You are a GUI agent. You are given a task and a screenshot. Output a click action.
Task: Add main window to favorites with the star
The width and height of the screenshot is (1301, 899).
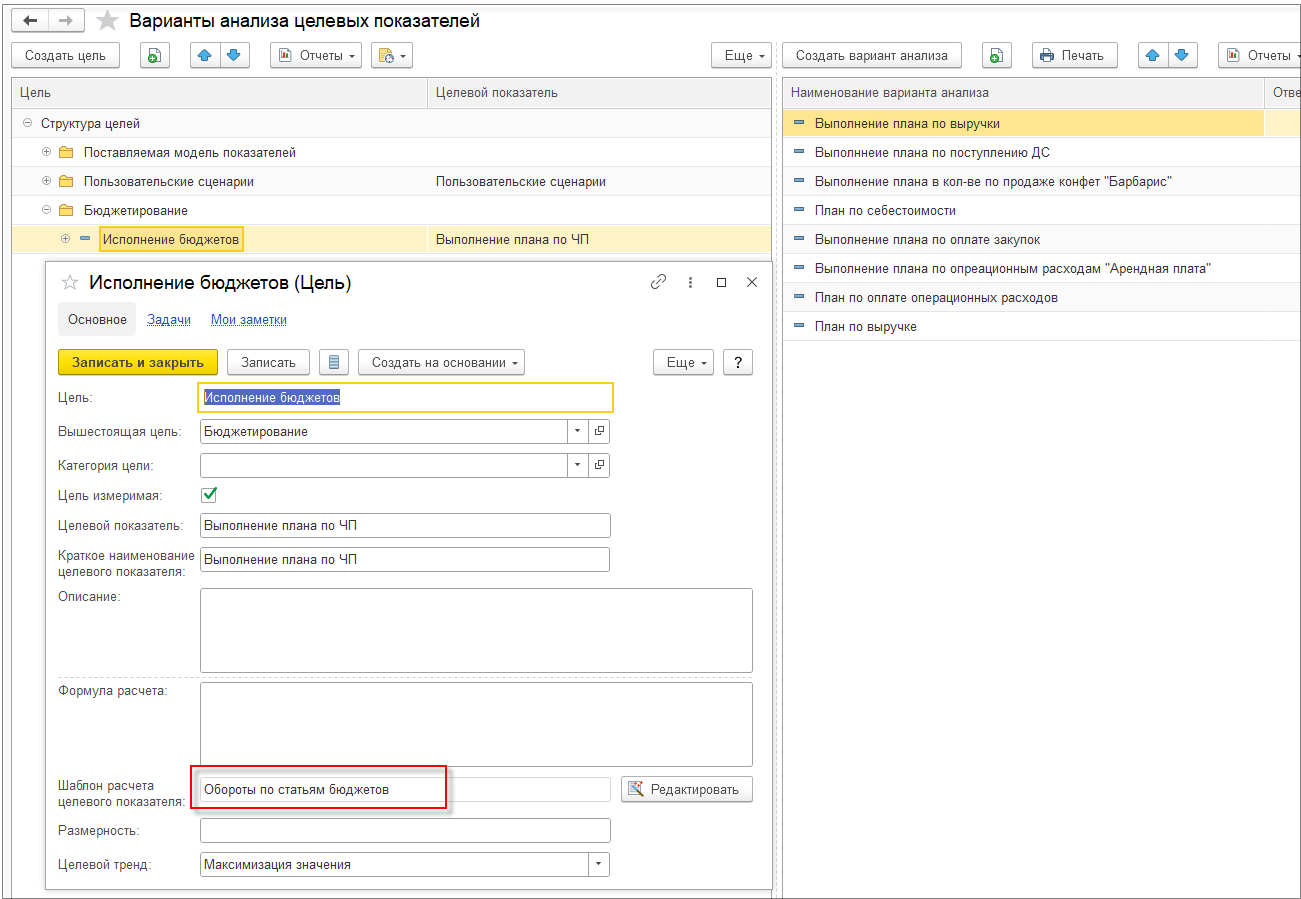click(x=107, y=21)
